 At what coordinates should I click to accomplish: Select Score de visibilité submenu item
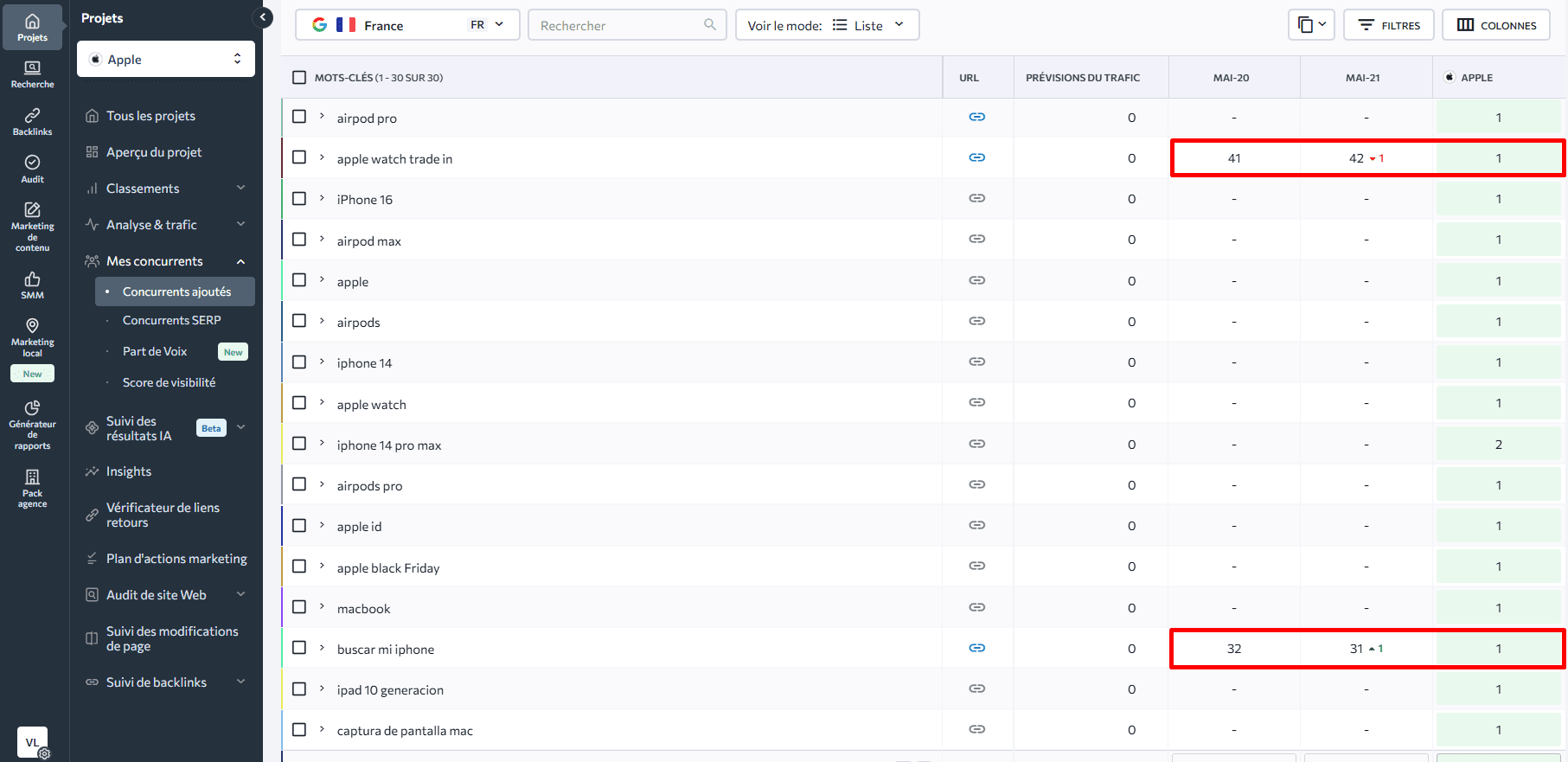coord(170,382)
